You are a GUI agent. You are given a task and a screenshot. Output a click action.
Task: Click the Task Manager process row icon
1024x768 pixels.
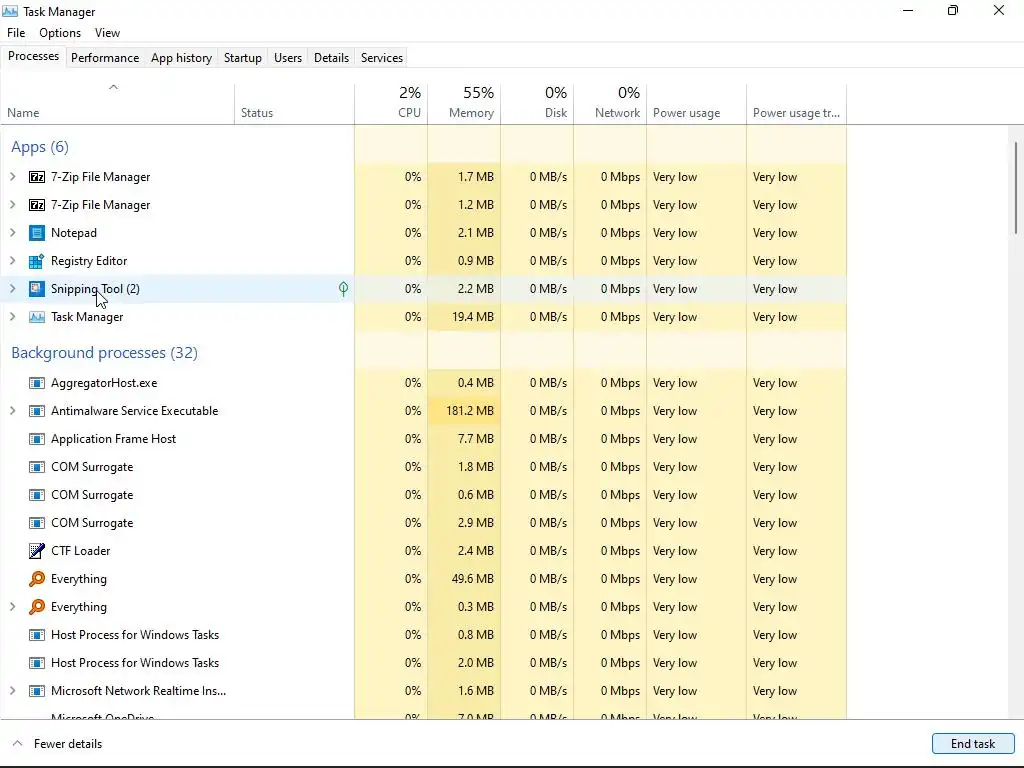(x=37, y=317)
